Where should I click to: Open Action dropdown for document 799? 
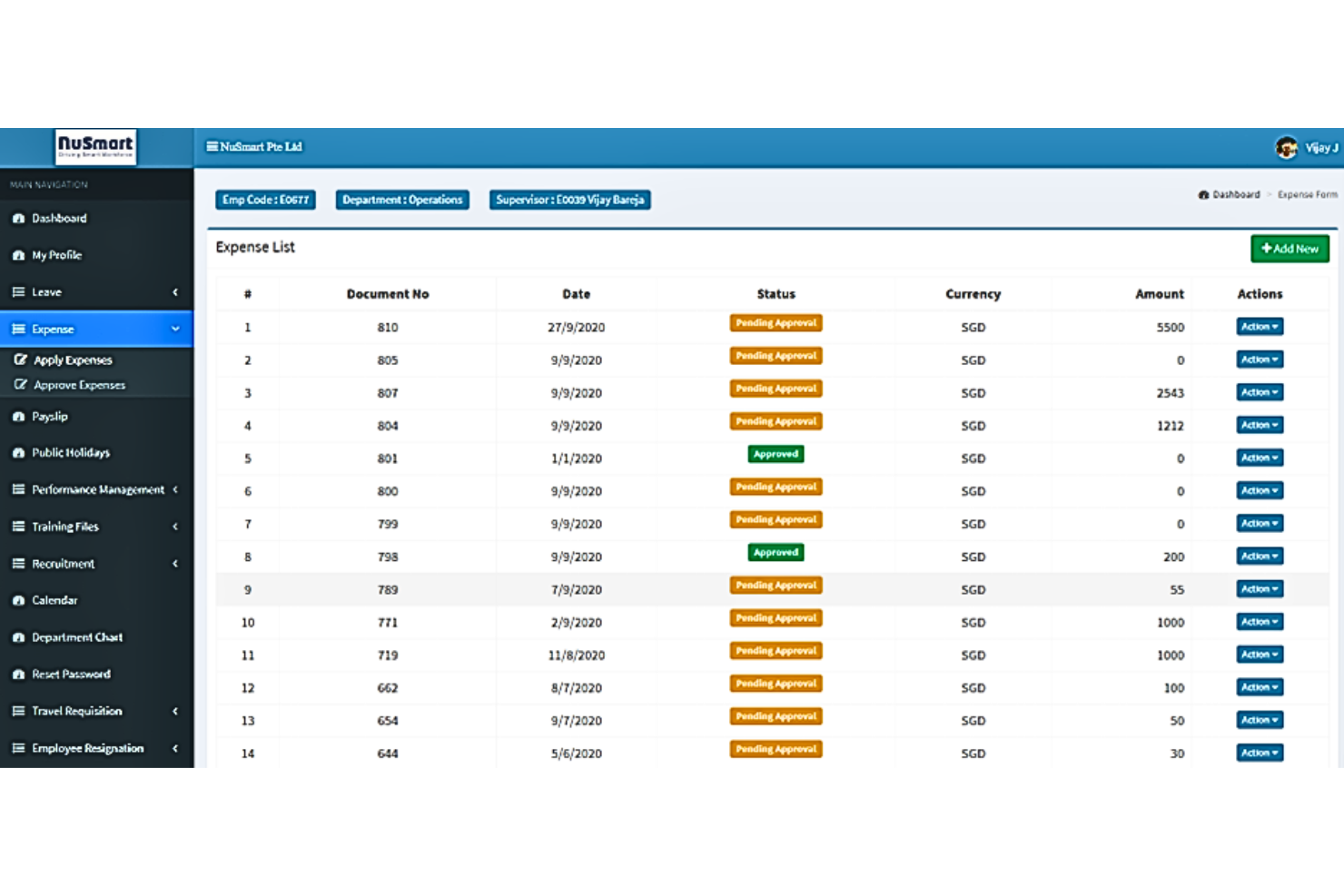pyautogui.click(x=1260, y=523)
